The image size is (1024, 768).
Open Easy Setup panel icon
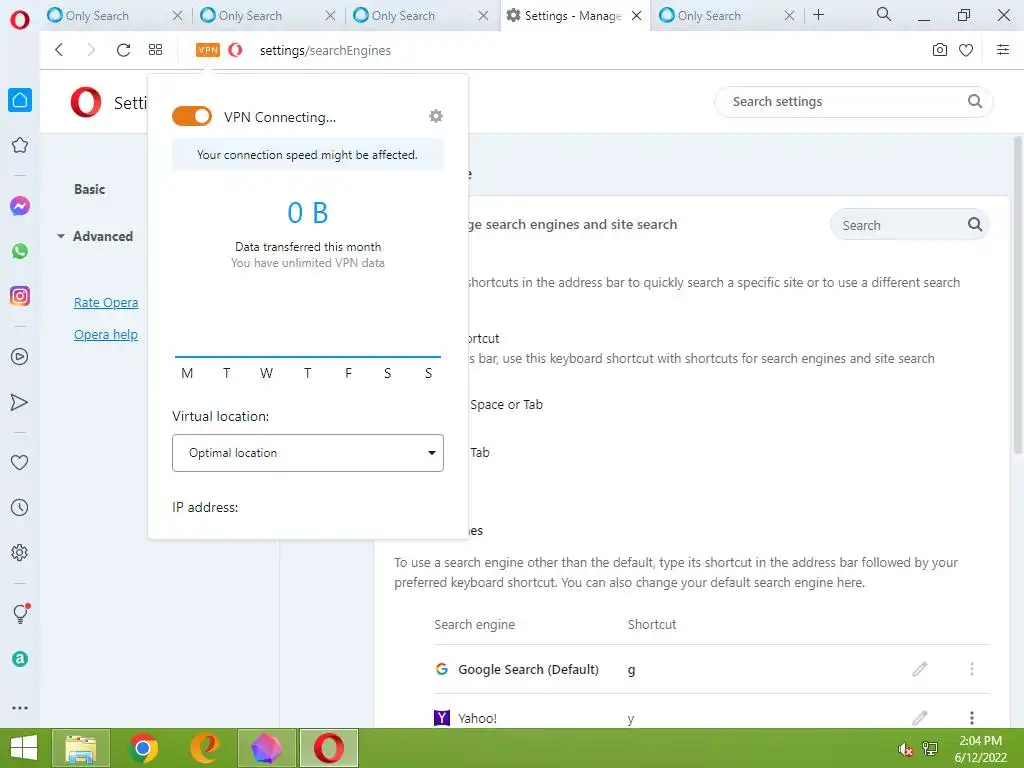(1003, 50)
